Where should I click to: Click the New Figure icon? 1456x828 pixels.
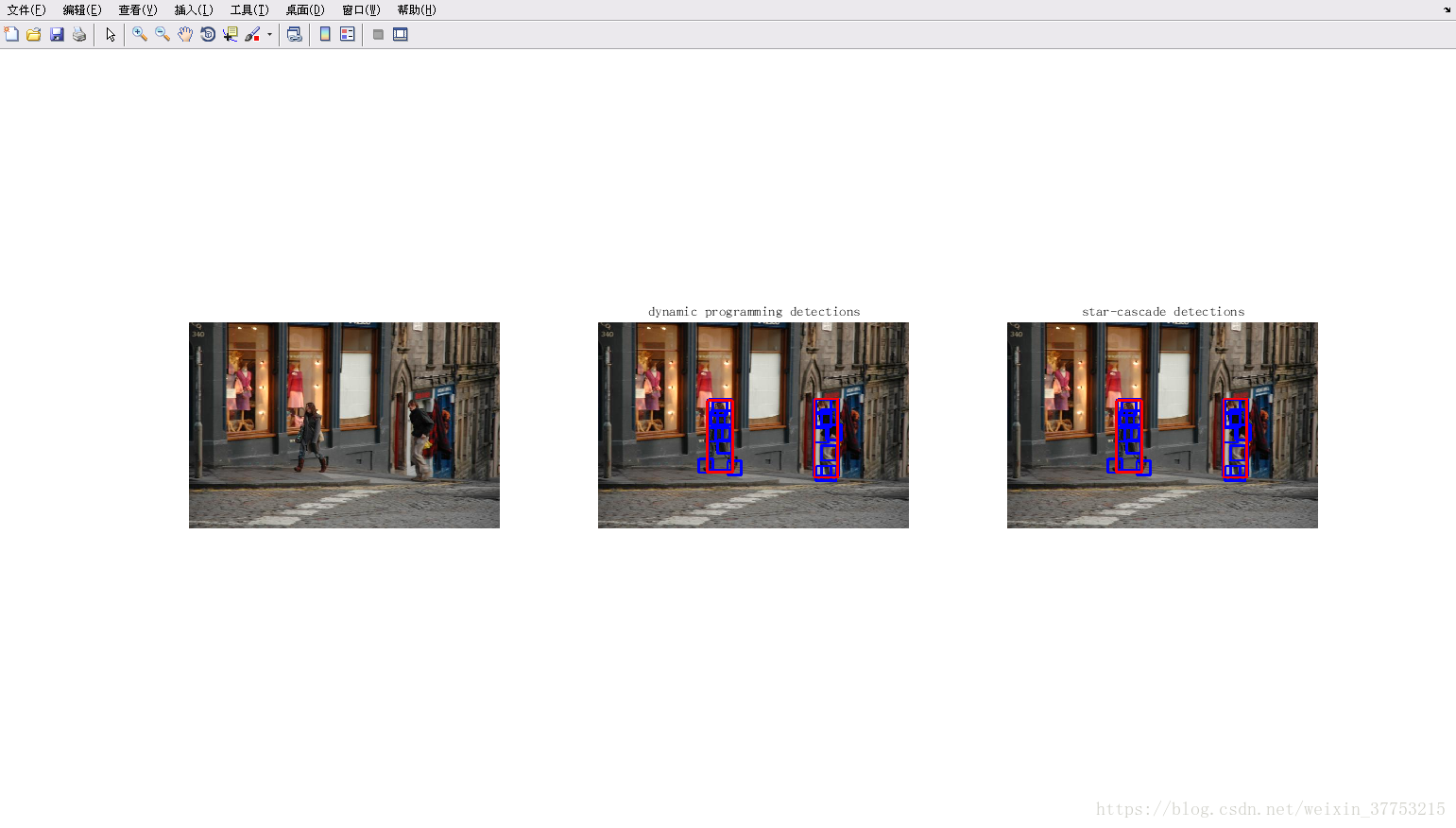point(11,34)
